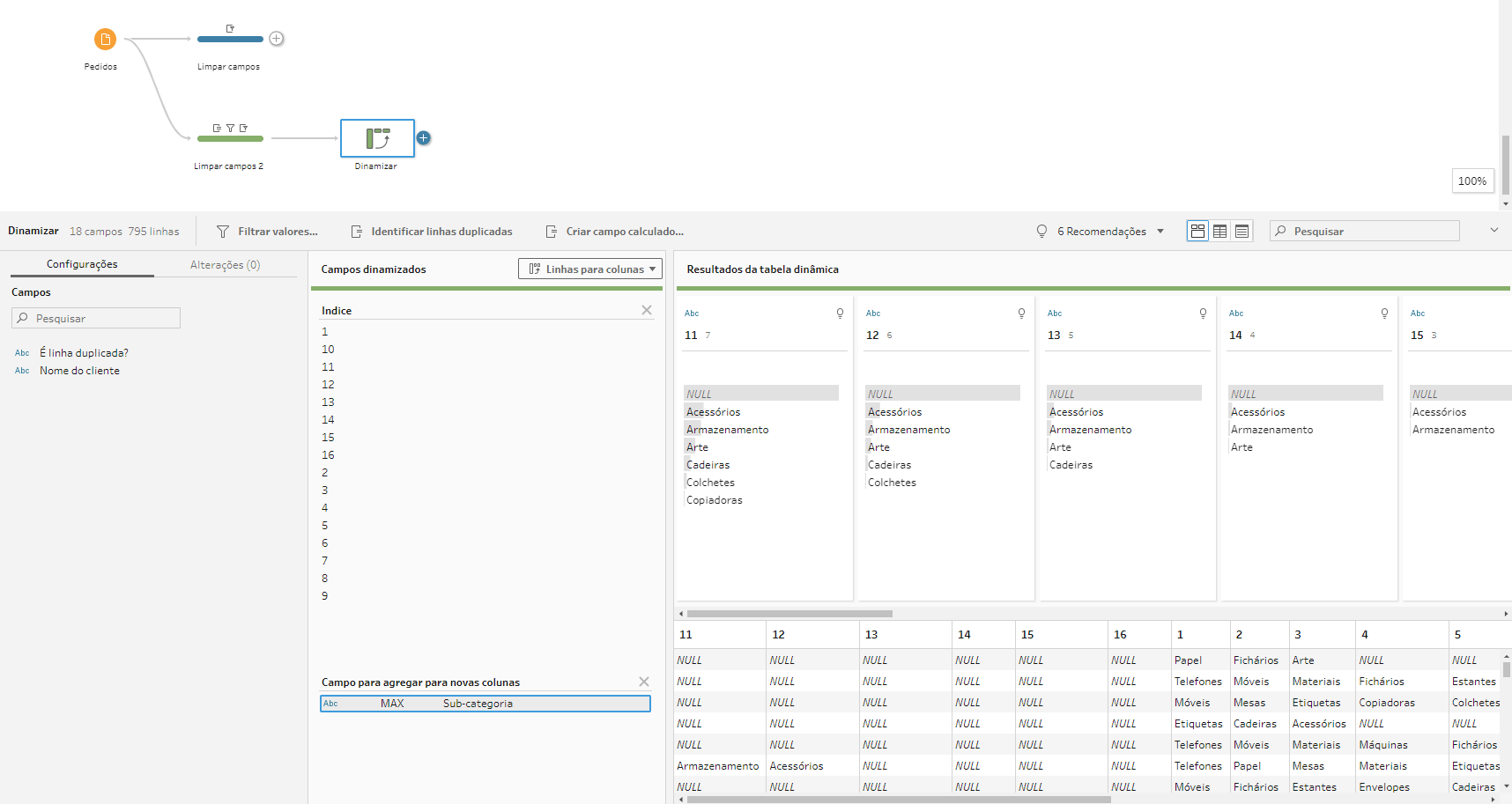The width and height of the screenshot is (1512, 804).
Task: Click the profile pane horizontal scrollbar
Action: 789,614
